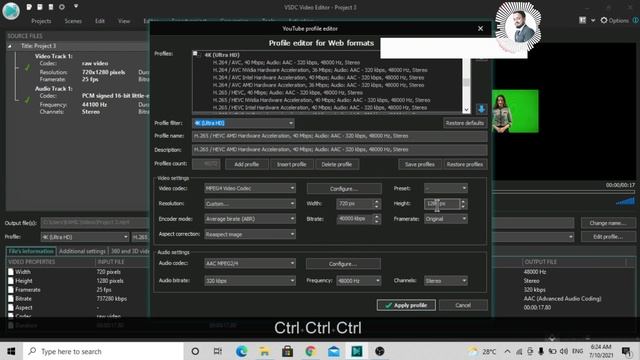Click the Restore defaults button

[465, 123]
